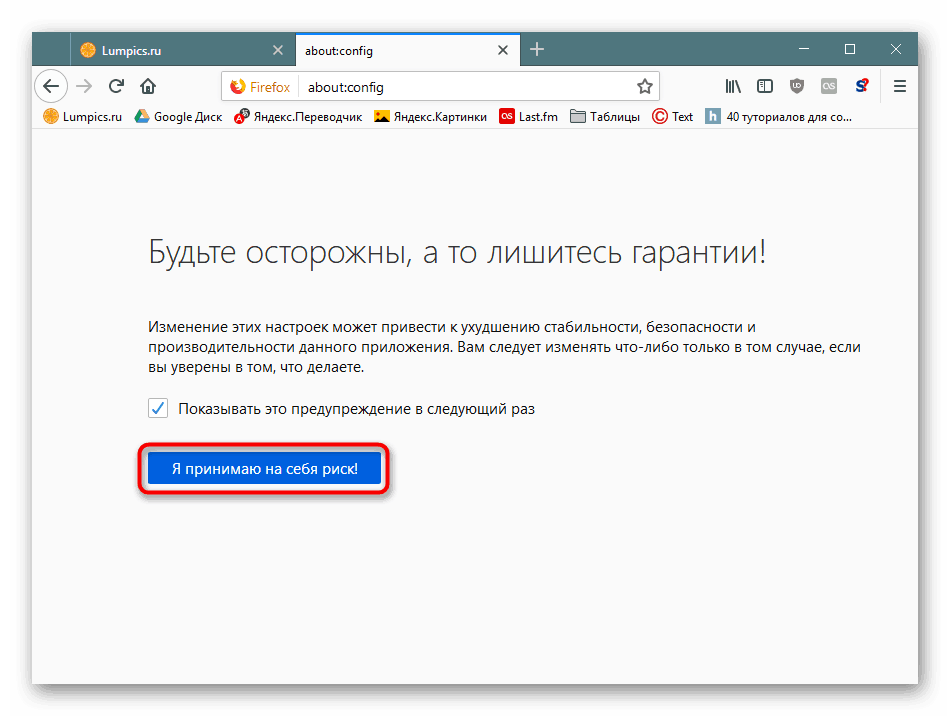Open the Яндекс.Переводчик bookmark
This screenshot has width=950, height=716.
pyautogui.click(x=298, y=117)
